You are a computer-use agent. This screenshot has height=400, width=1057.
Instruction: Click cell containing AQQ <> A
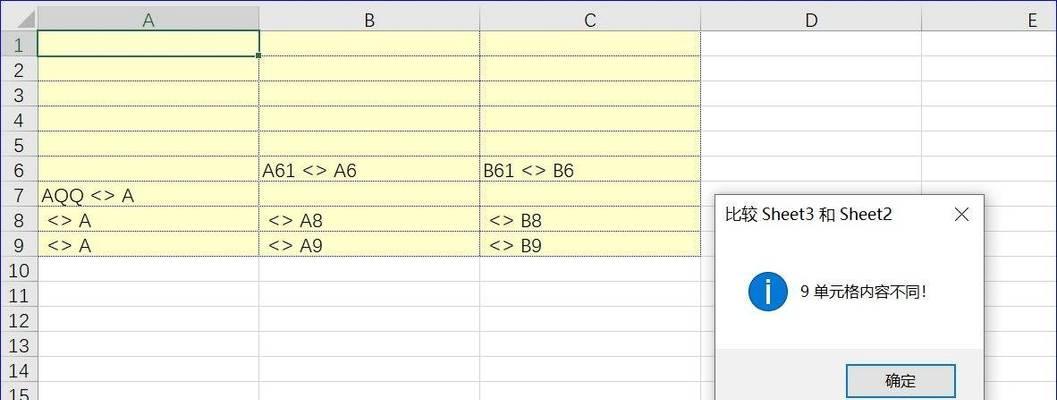coord(148,195)
